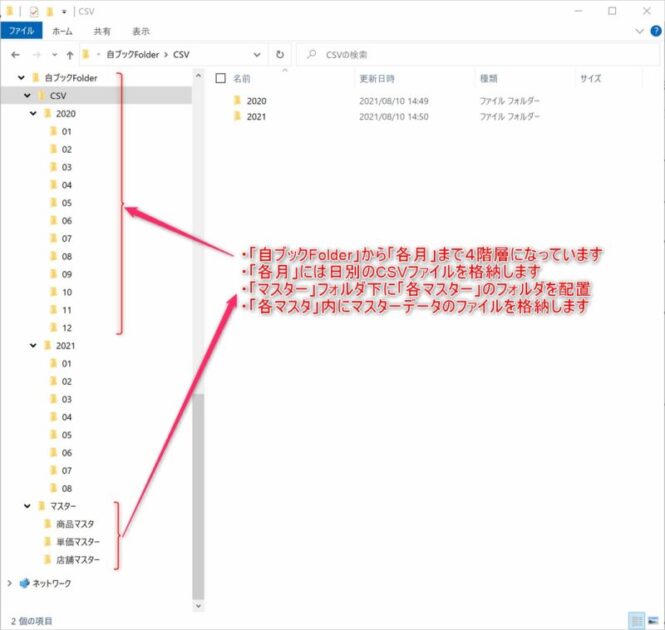Collapse the 2020 tree node
The height and width of the screenshot is (630, 665).
point(33,113)
